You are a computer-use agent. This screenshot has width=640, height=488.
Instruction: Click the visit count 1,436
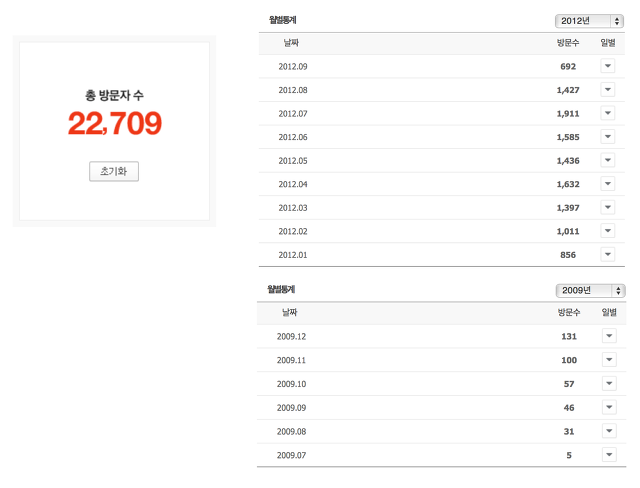click(568, 161)
